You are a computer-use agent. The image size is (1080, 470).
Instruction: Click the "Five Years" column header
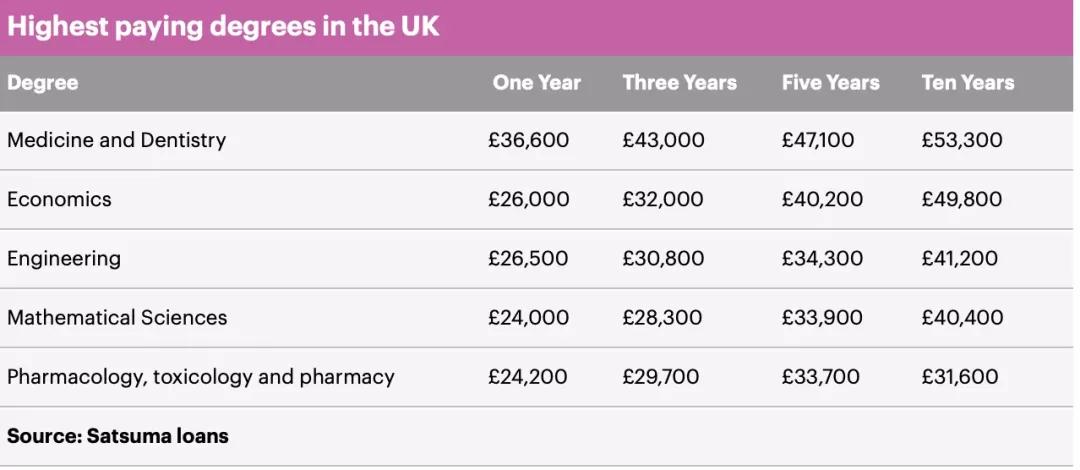pyautogui.click(x=830, y=83)
